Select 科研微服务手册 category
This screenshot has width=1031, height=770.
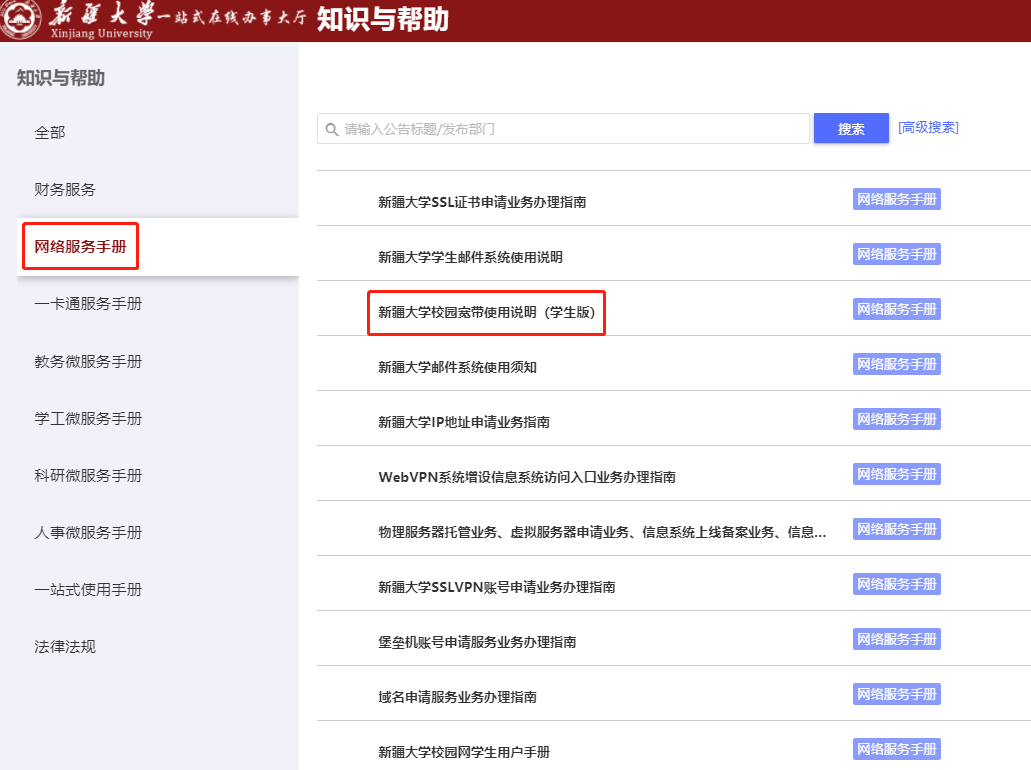click(88, 476)
